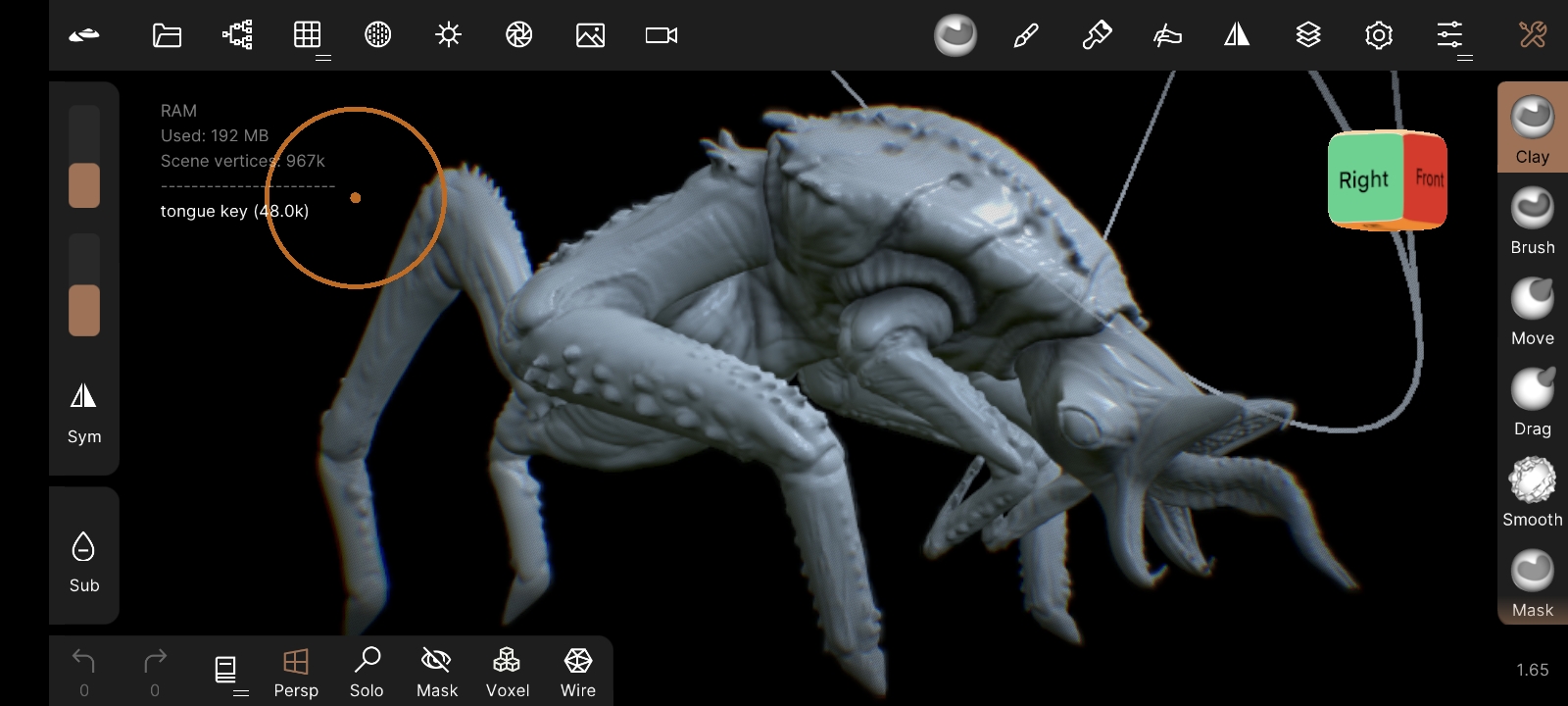Screen dimensions: 1568x706
Task: Select the Move tool
Action: [x=1533, y=310]
